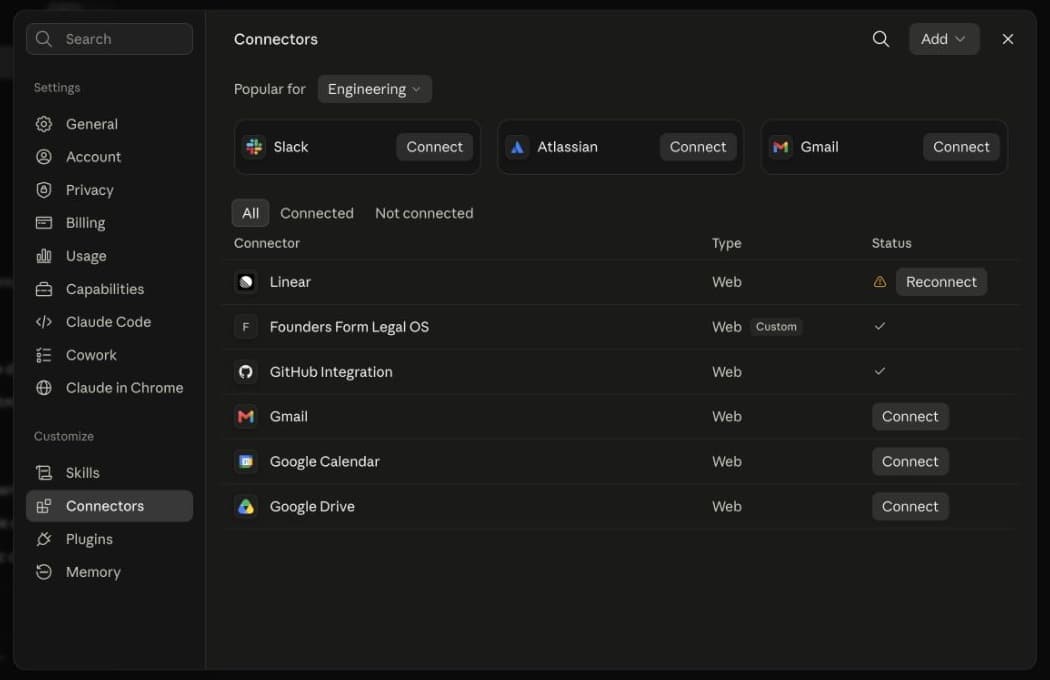Click the Google Drive name
This screenshot has height=680, width=1050.
click(x=312, y=506)
